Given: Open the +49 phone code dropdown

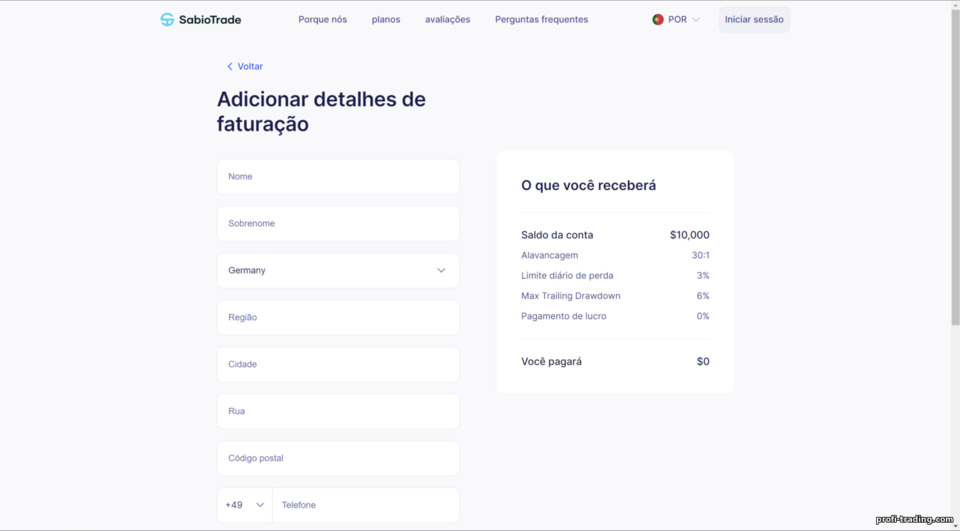Looking at the screenshot, I should coord(245,505).
